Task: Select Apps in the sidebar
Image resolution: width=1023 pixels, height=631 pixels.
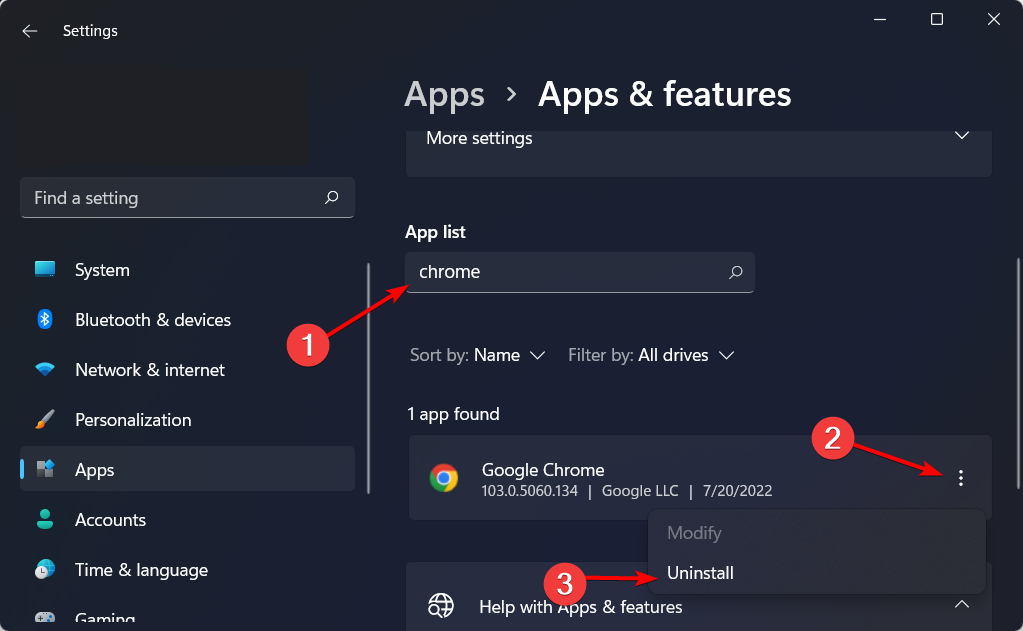Action: (x=187, y=469)
